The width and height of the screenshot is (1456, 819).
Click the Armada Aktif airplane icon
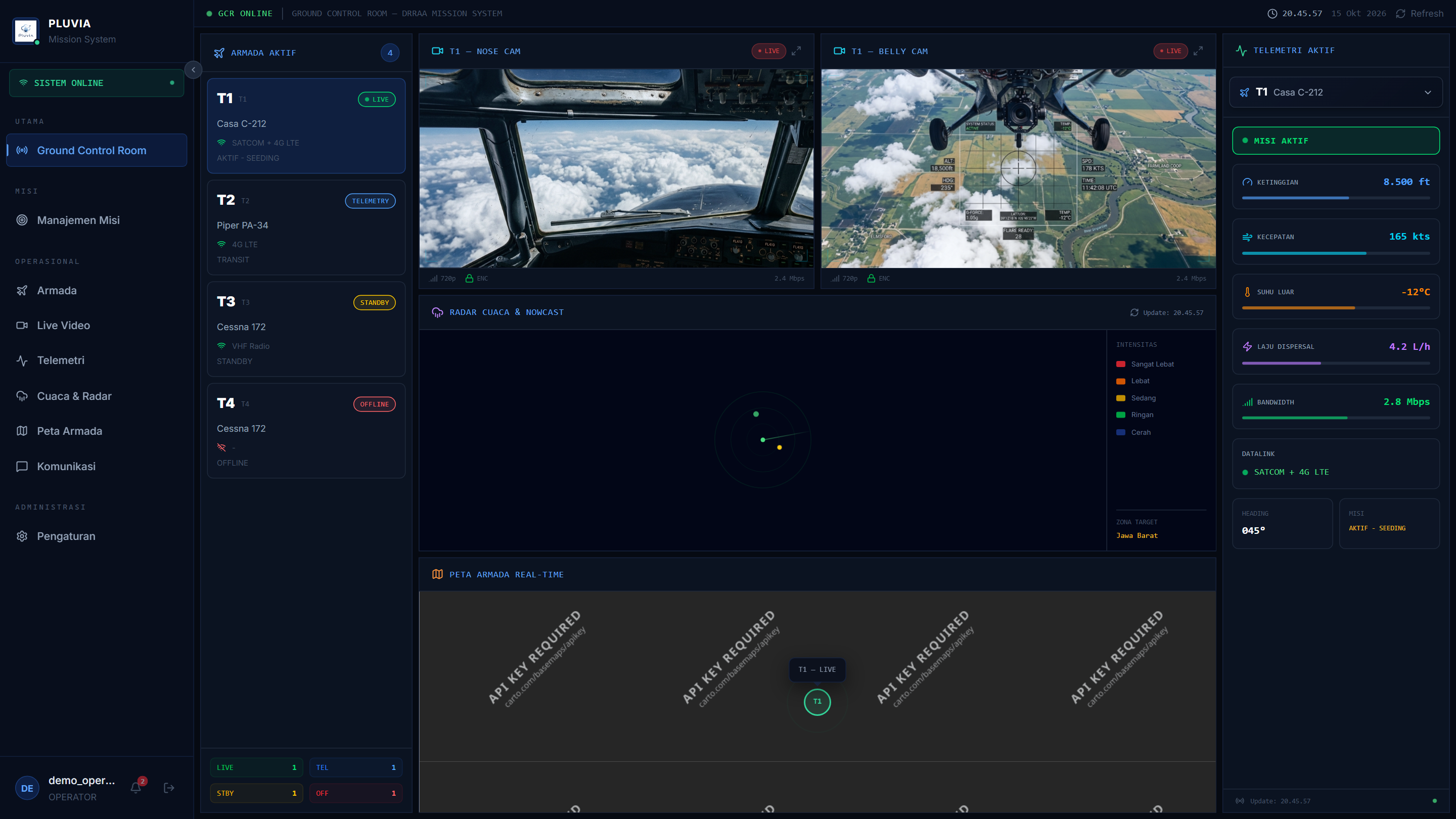tap(219, 53)
